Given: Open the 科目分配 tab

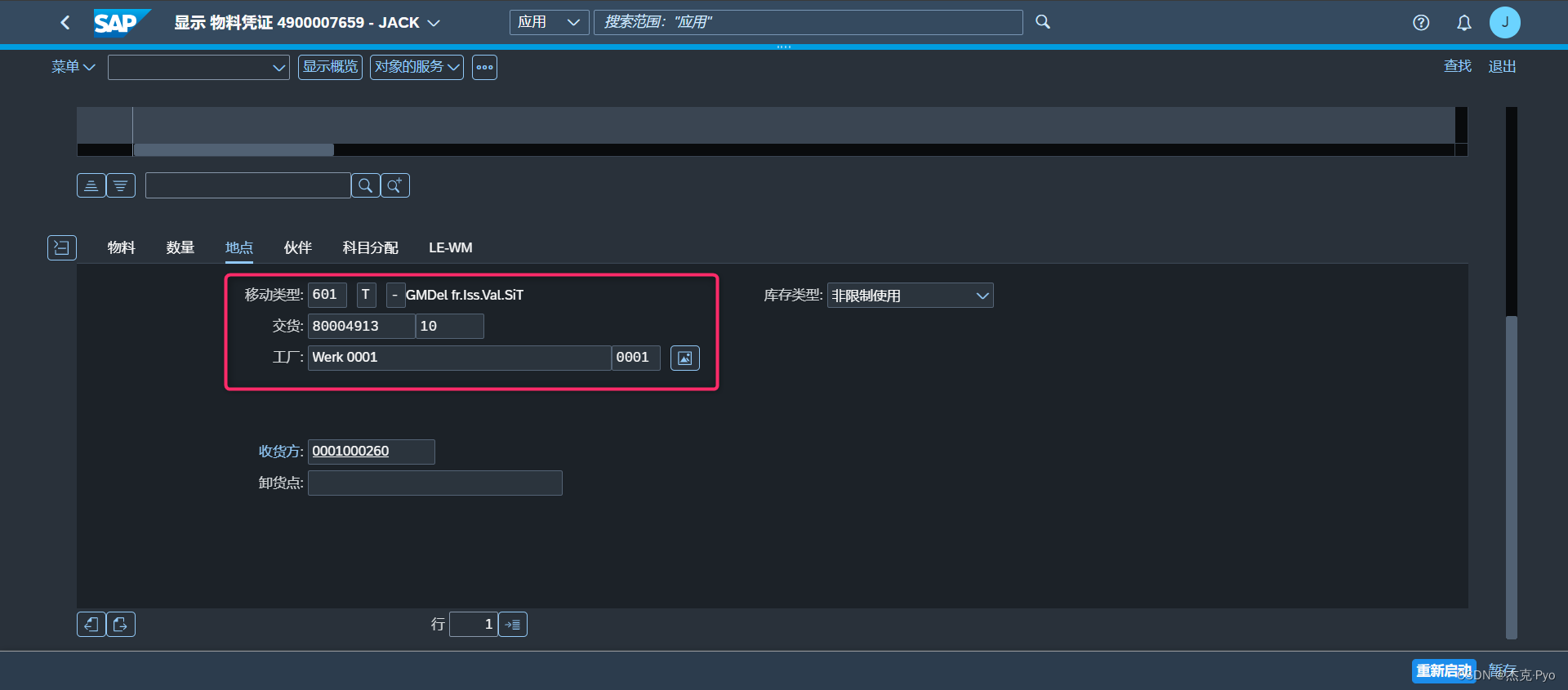Looking at the screenshot, I should (x=370, y=247).
